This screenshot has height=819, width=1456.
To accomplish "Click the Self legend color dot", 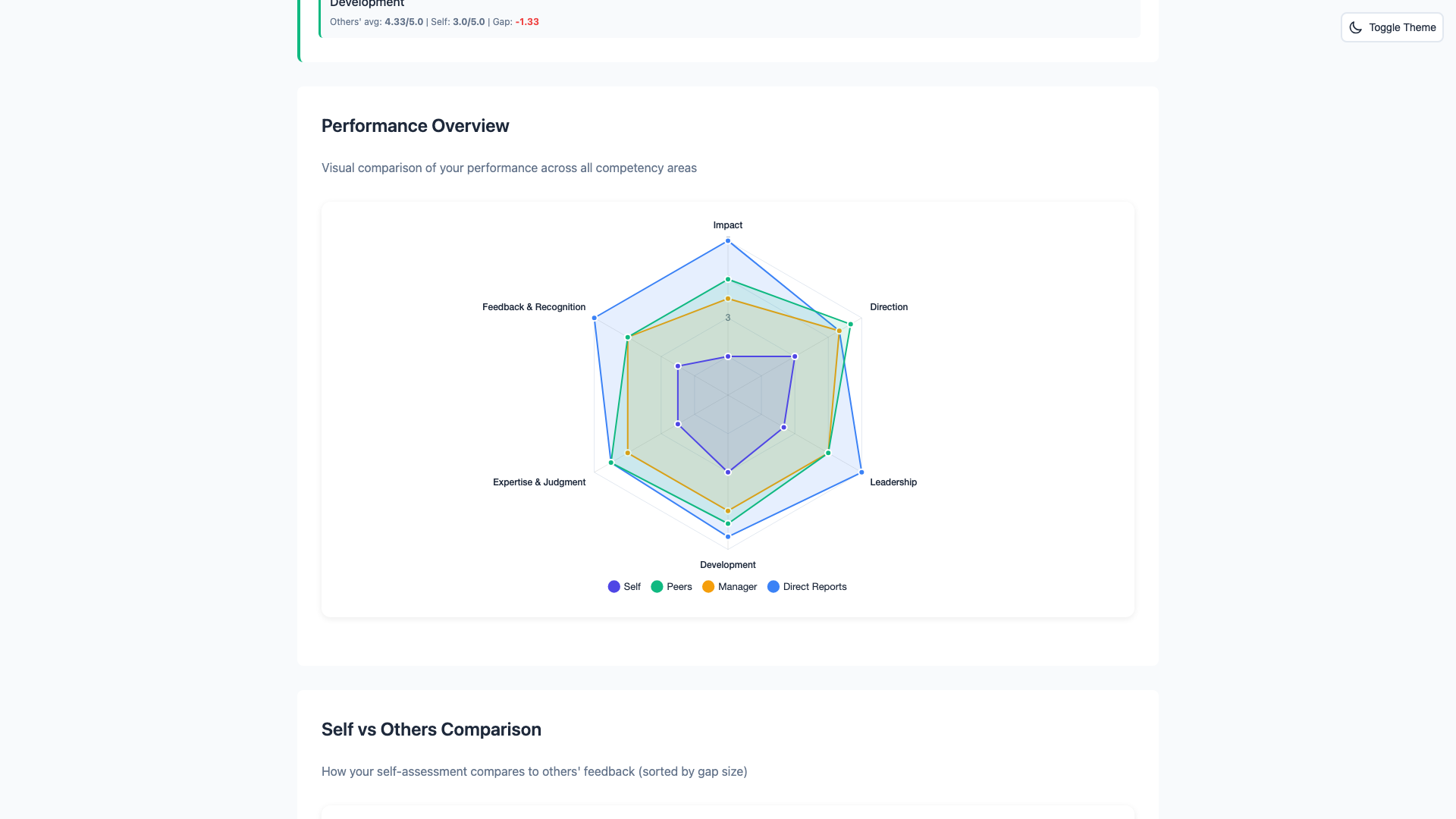I will pos(613,586).
